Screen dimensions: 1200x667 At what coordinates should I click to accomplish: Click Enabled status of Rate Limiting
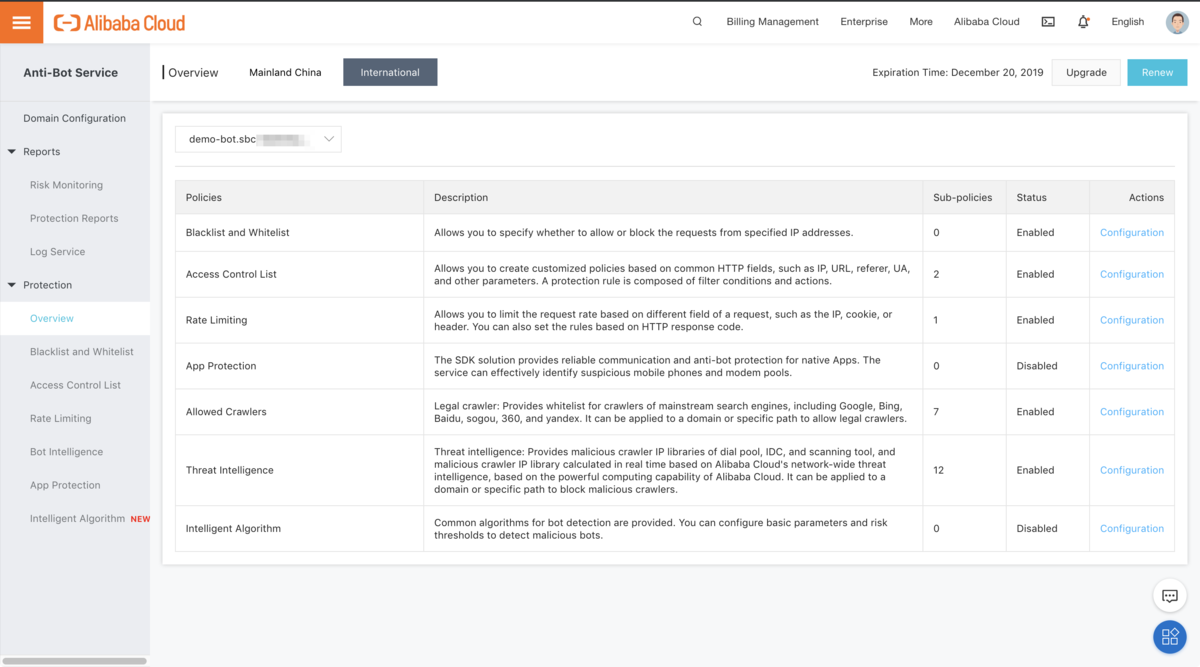point(1035,320)
